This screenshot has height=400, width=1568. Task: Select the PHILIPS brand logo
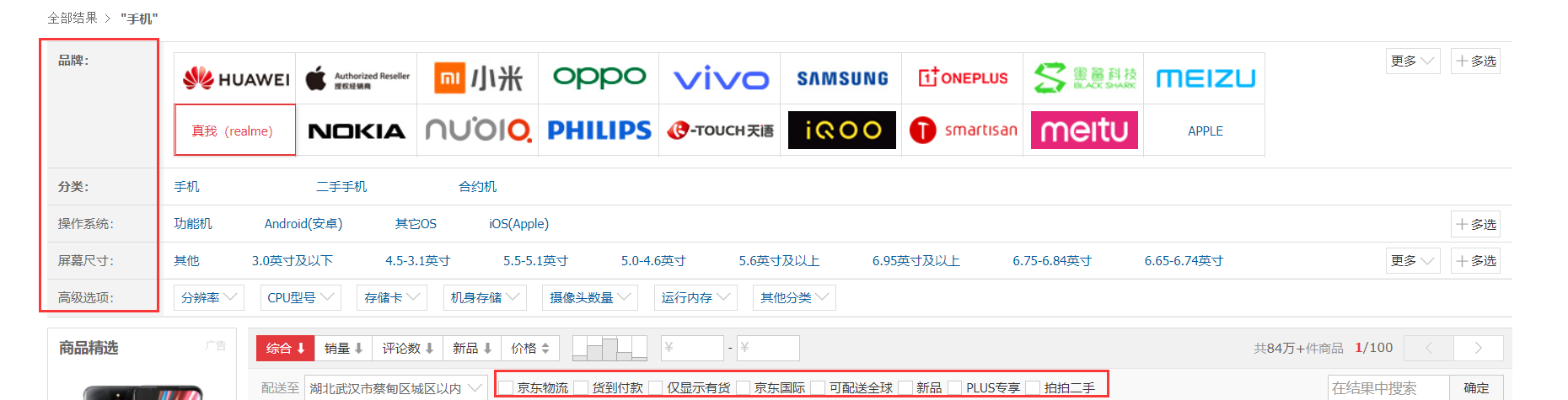pos(599,131)
